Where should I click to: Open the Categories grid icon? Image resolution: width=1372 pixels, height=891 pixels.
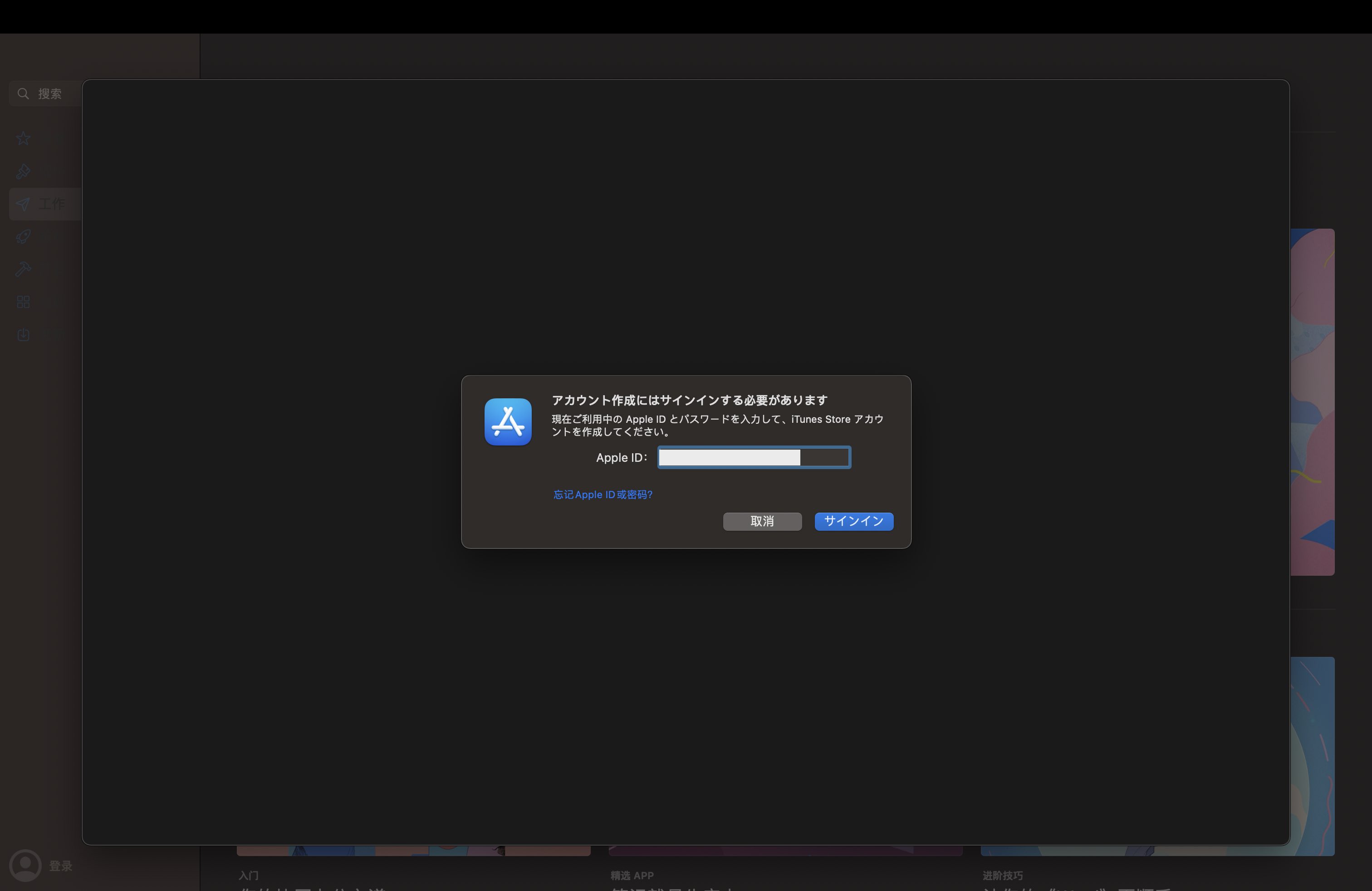point(23,302)
